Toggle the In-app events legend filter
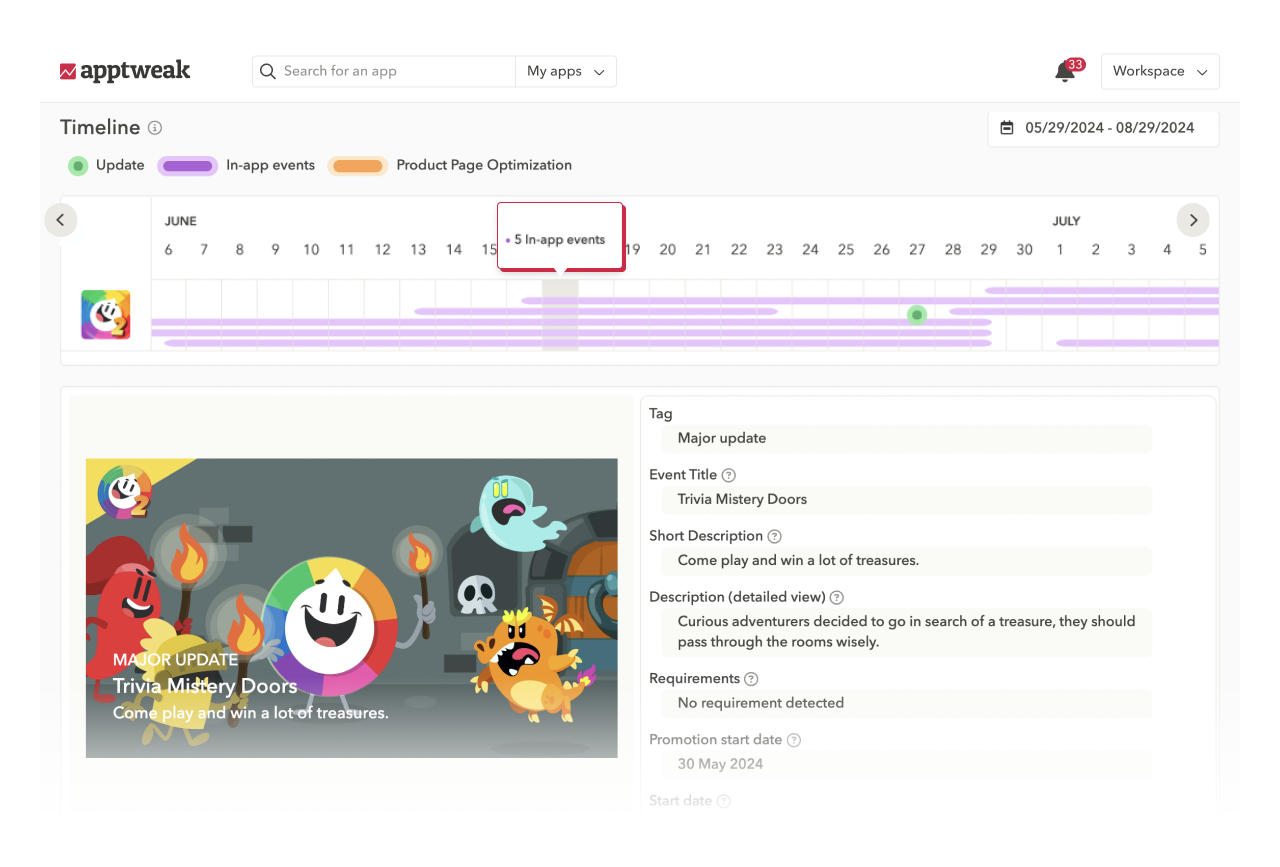This screenshot has height=867, width=1280. point(236,165)
